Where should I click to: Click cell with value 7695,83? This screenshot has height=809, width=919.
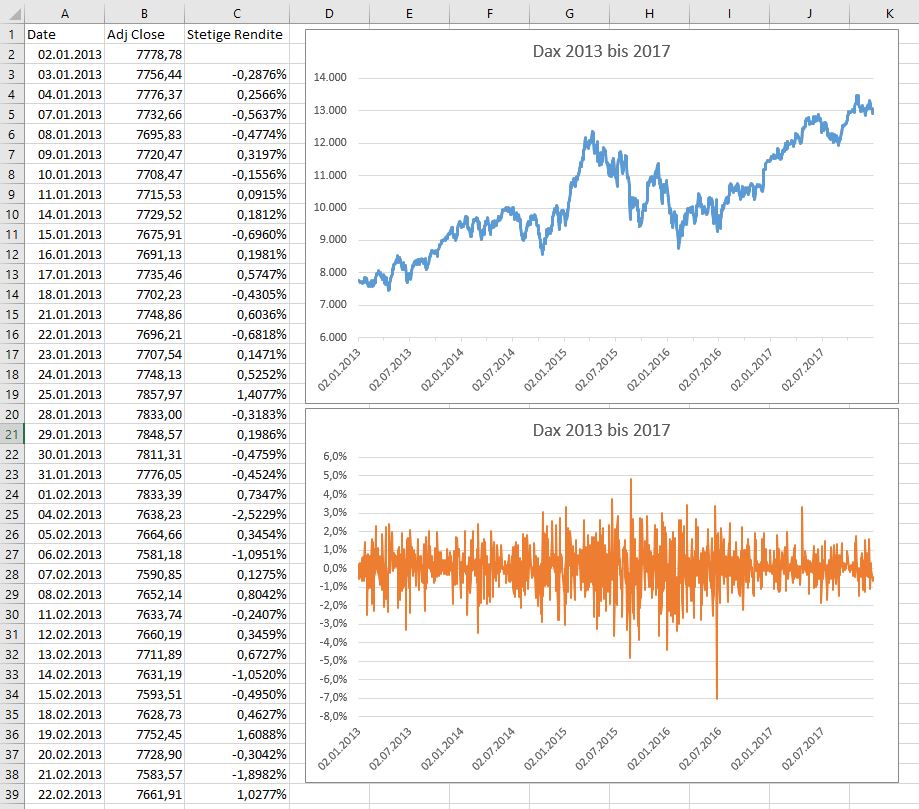tap(144, 134)
